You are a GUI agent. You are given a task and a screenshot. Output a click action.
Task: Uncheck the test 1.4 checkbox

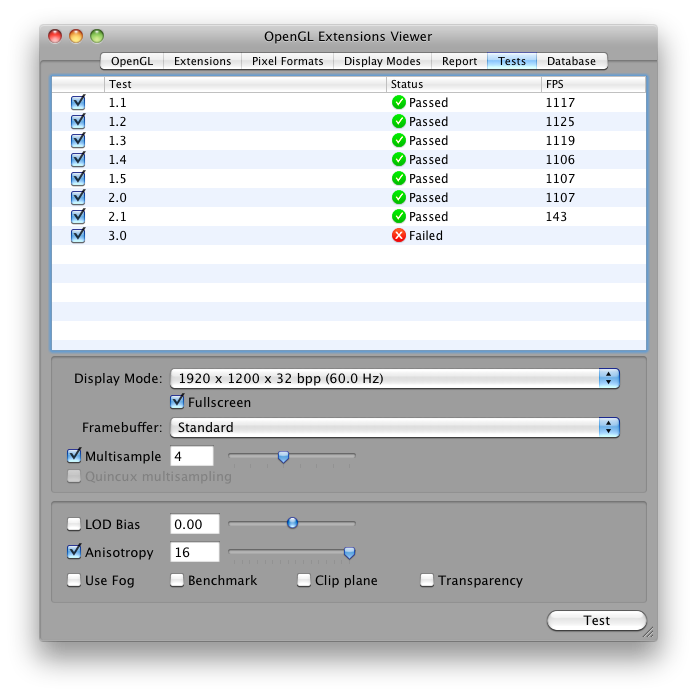[x=78, y=159]
